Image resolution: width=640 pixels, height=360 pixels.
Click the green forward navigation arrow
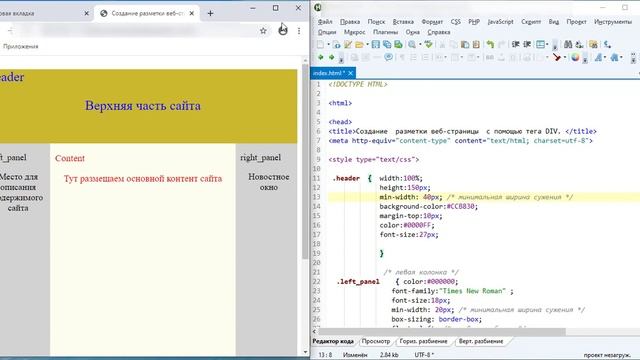331,57
